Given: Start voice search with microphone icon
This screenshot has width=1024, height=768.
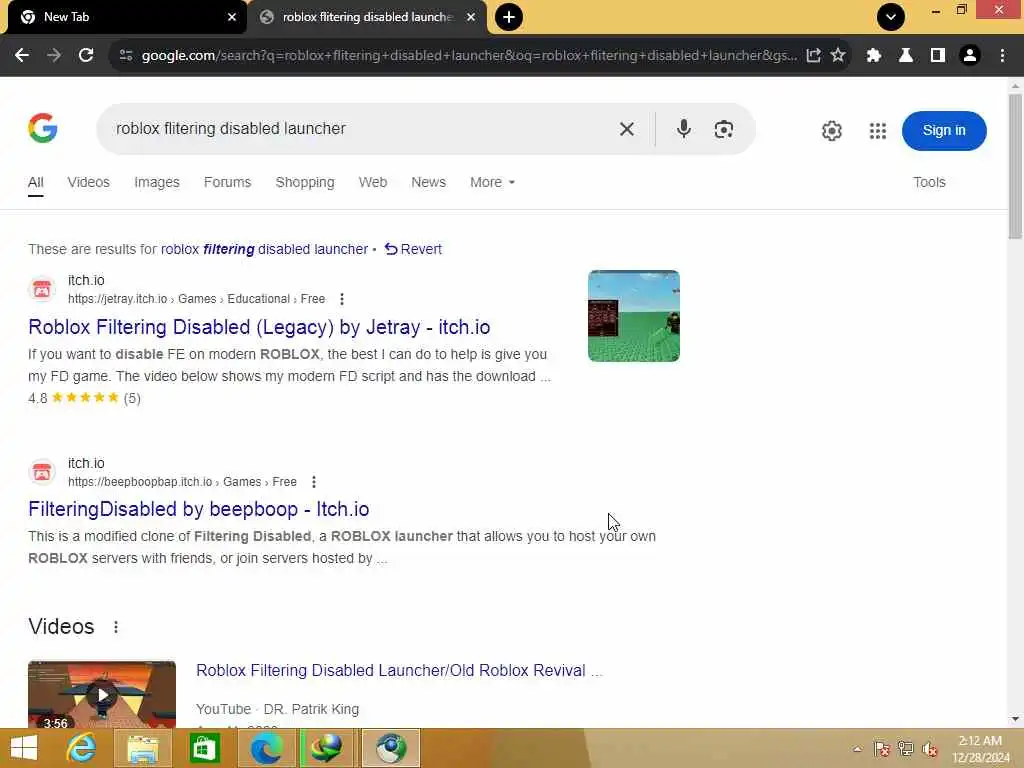Looking at the screenshot, I should tap(684, 129).
